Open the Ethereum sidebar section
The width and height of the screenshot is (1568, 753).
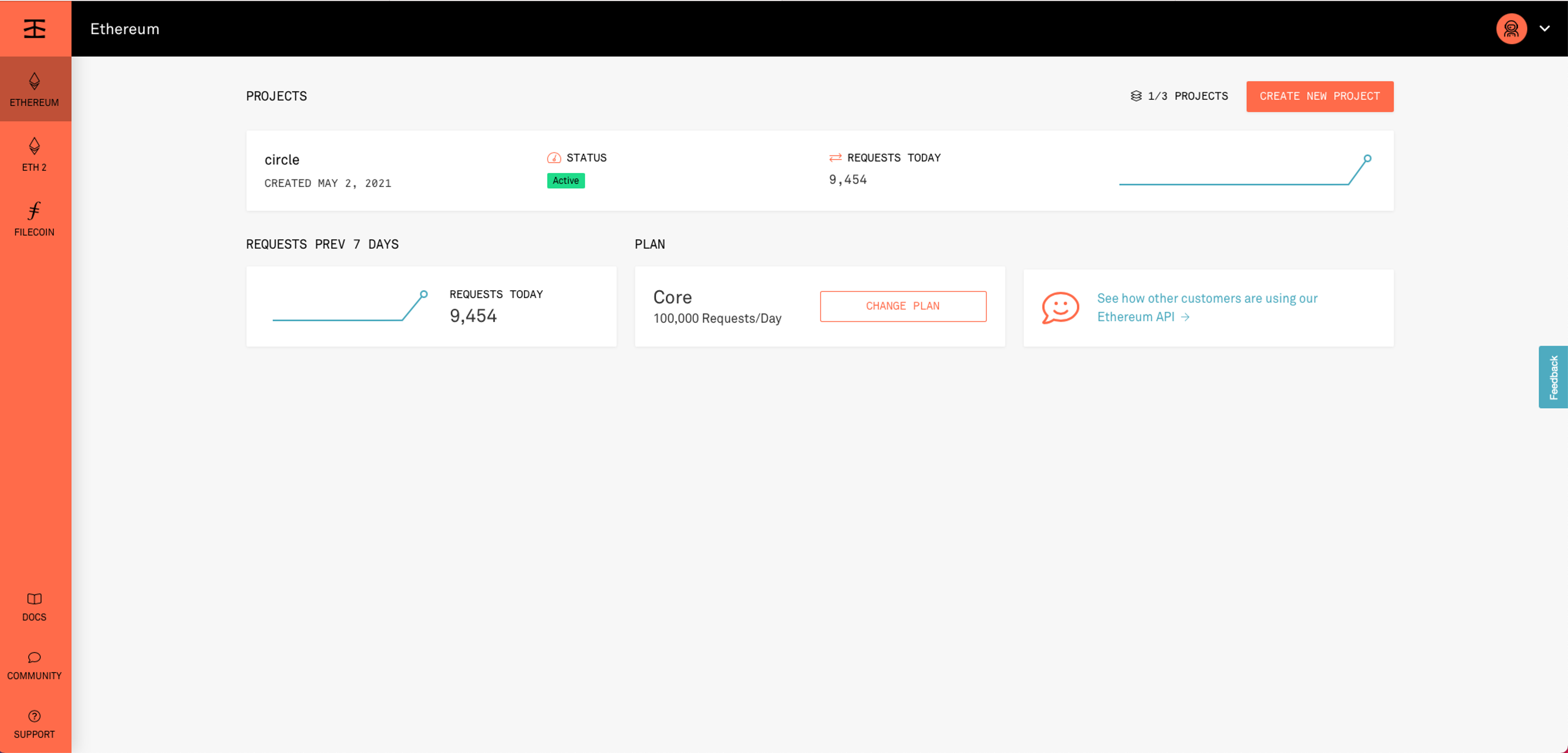tap(35, 89)
